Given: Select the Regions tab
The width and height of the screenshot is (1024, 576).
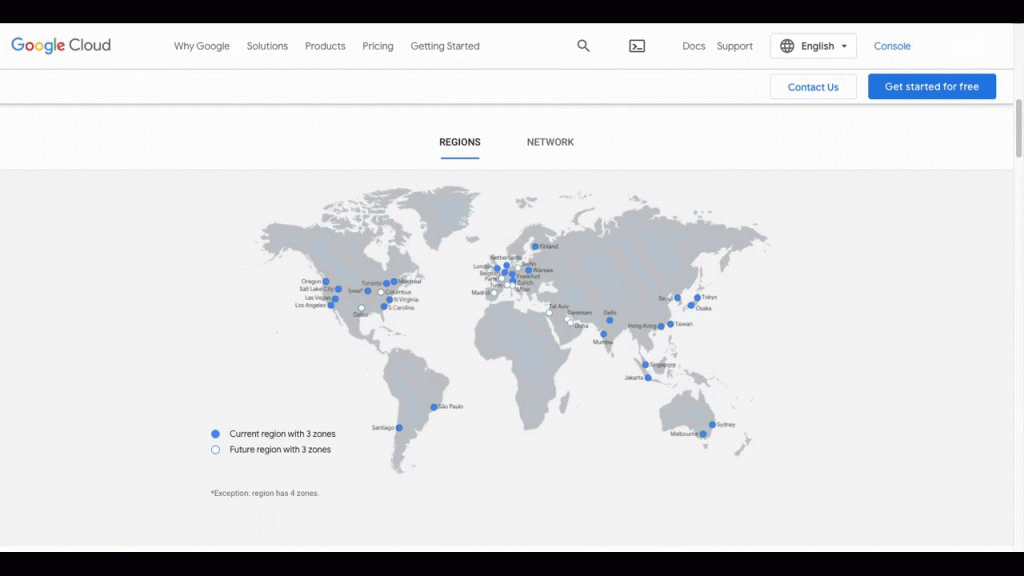Looking at the screenshot, I should point(460,142).
